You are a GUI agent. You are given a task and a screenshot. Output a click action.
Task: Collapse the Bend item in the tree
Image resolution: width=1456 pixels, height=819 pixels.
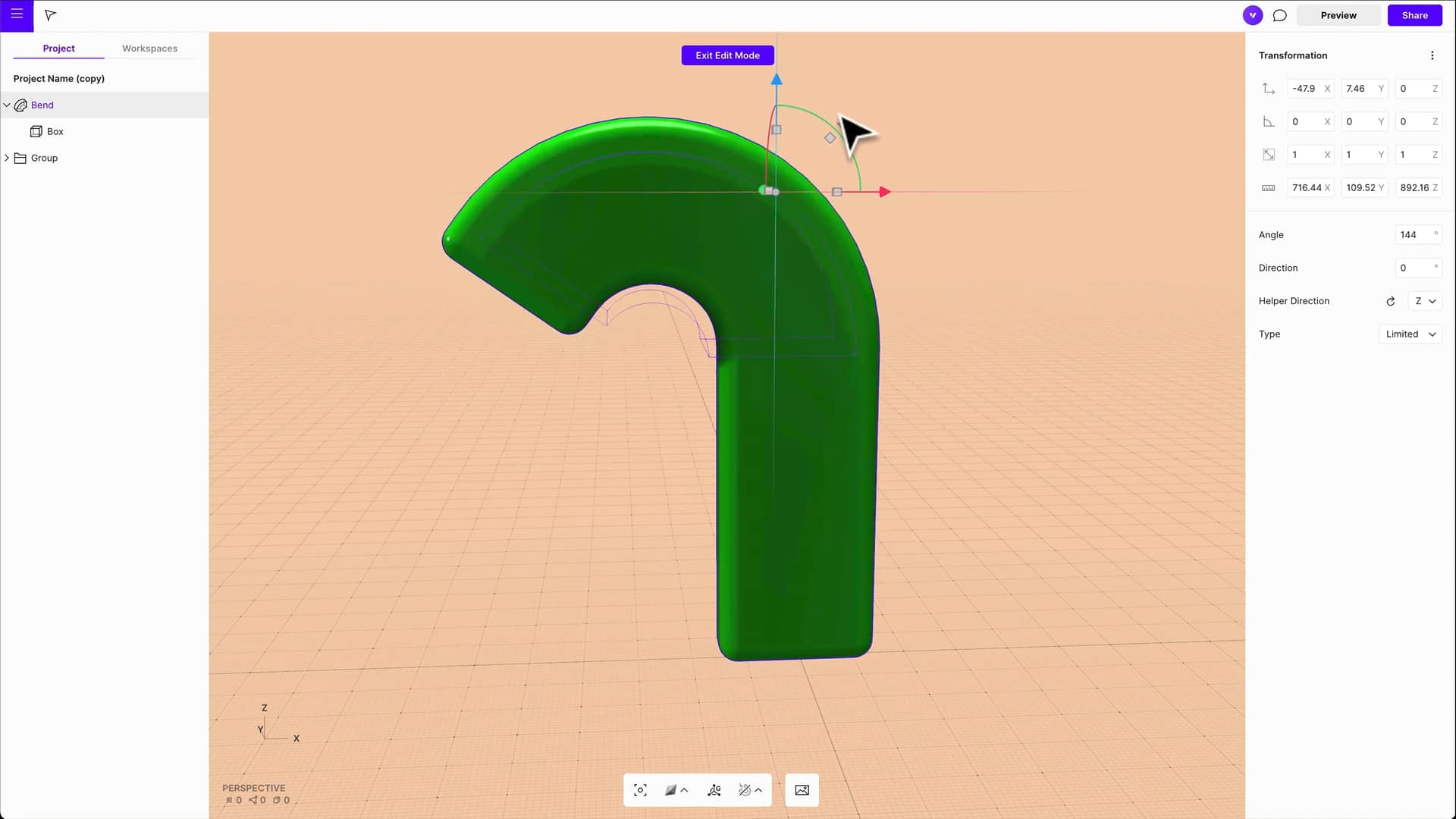7,105
